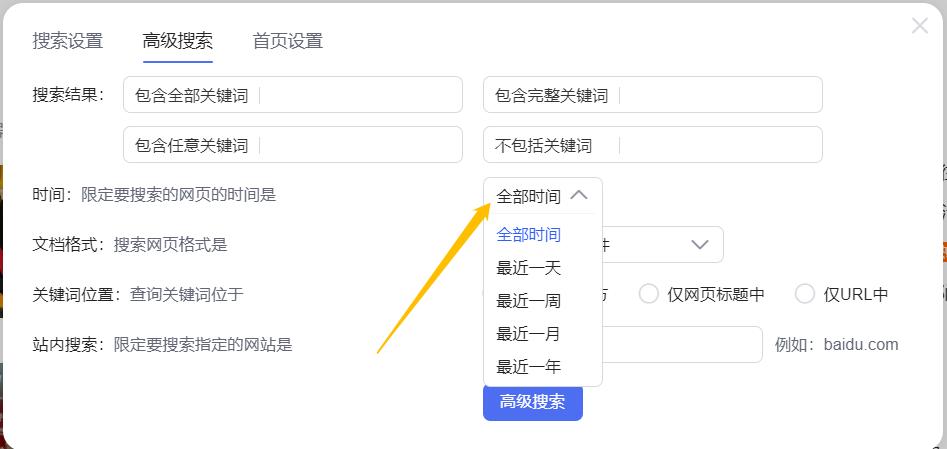This screenshot has width=947, height=449.
Task: Collapse time dropdown using the up chevron
Action: coord(578,196)
